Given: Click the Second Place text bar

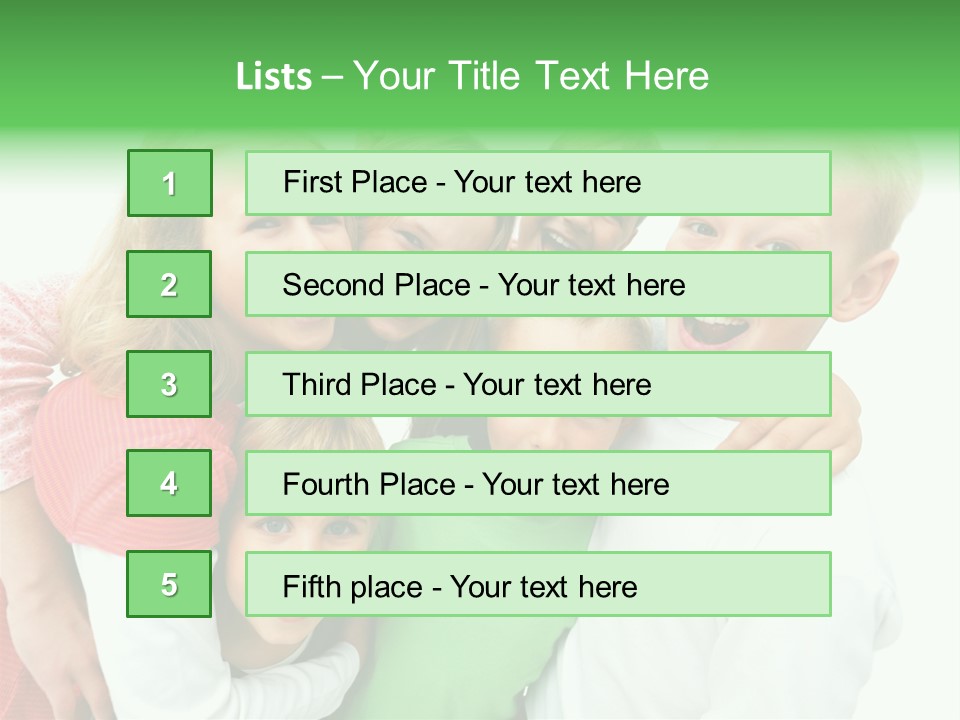Looking at the screenshot, I should point(538,284).
